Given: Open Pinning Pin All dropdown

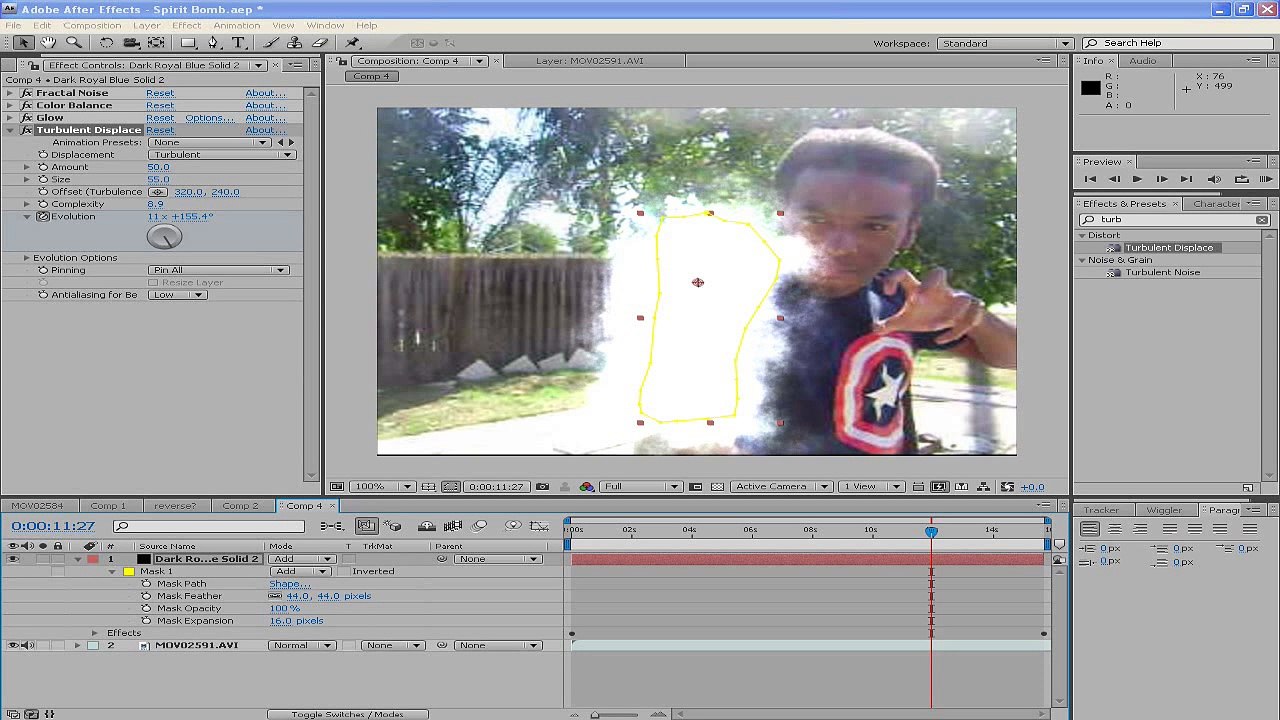Looking at the screenshot, I should pyautogui.click(x=218, y=270).
